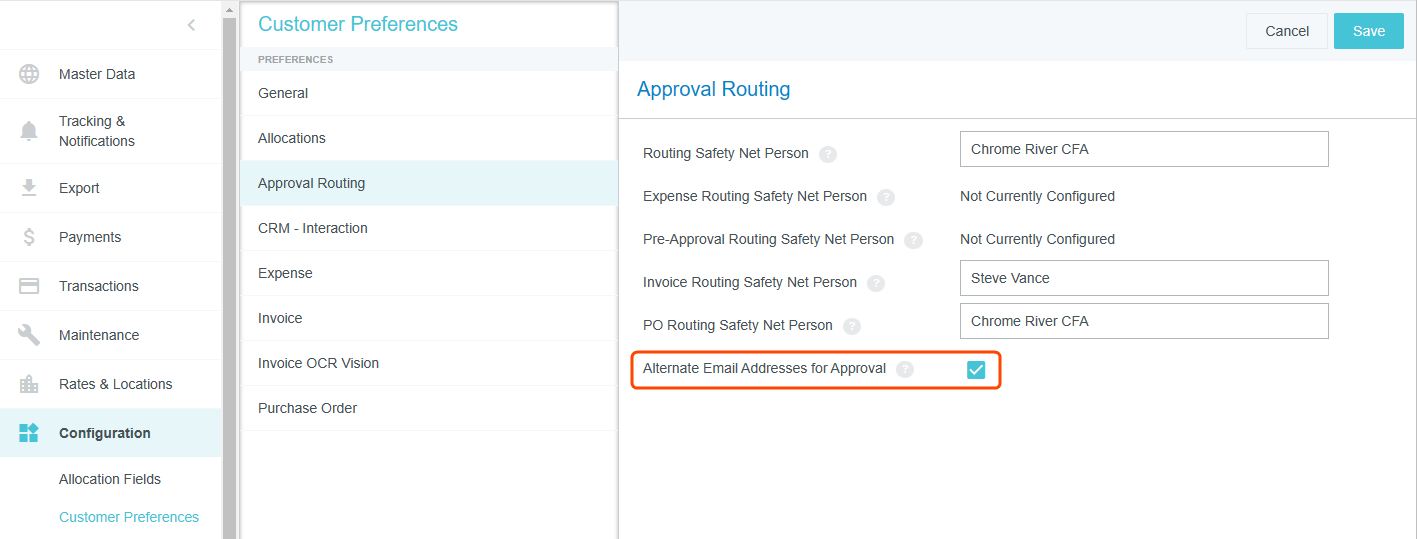Collapse the Configuration menu section

[x=105, y=433]
